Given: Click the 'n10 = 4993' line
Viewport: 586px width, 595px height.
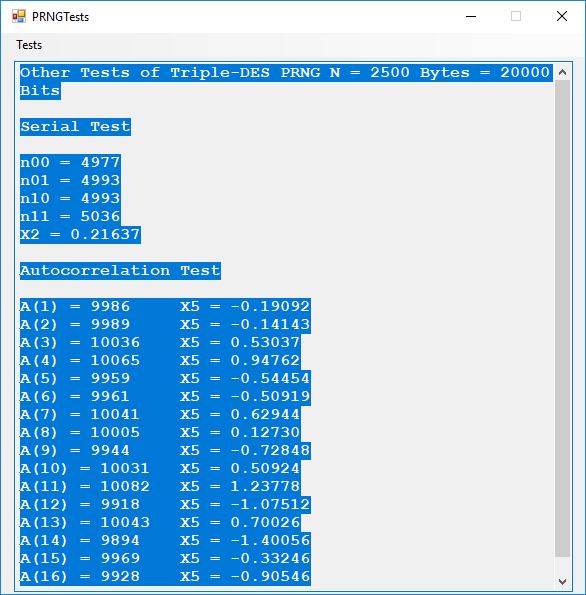Looking at the screenshot, I should tap(70, 198).
